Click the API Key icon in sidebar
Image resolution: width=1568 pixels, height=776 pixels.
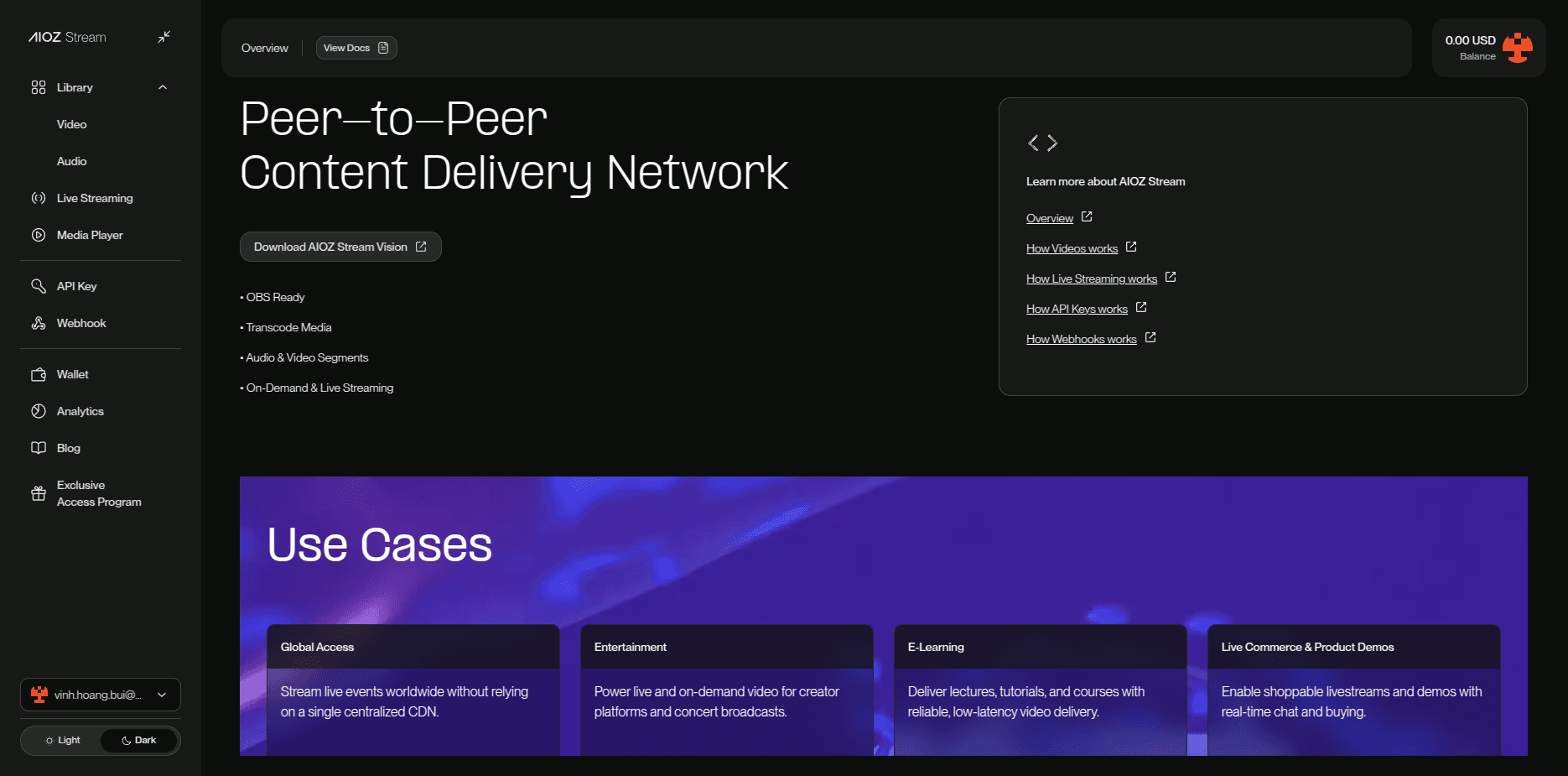coord(39,286)
